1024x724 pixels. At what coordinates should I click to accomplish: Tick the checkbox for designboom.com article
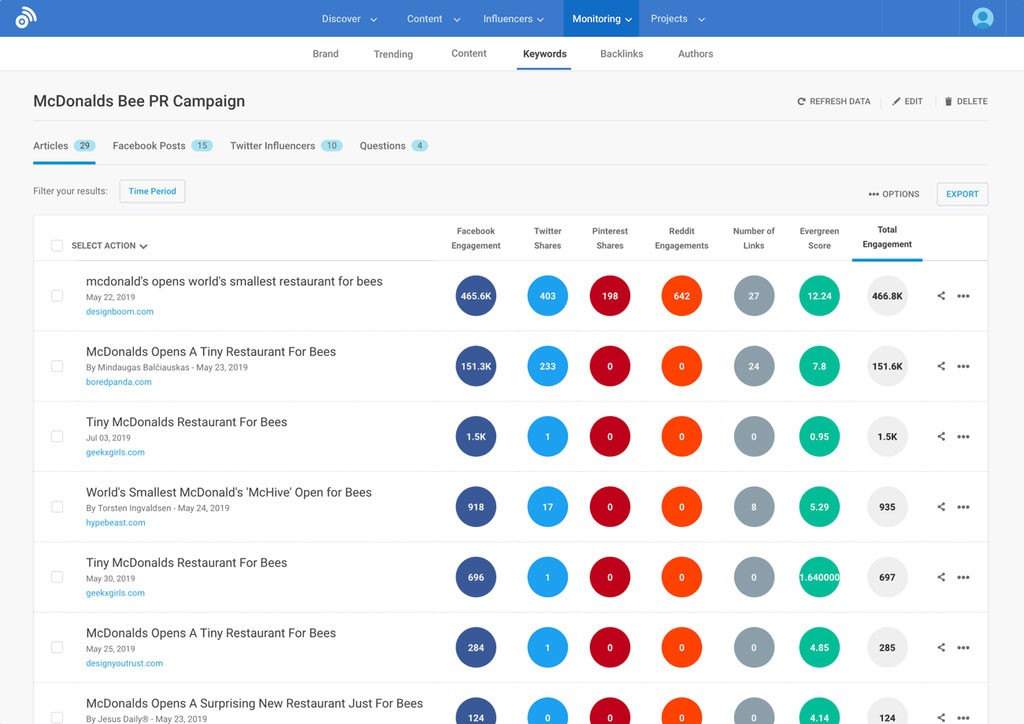pos(57,296)
